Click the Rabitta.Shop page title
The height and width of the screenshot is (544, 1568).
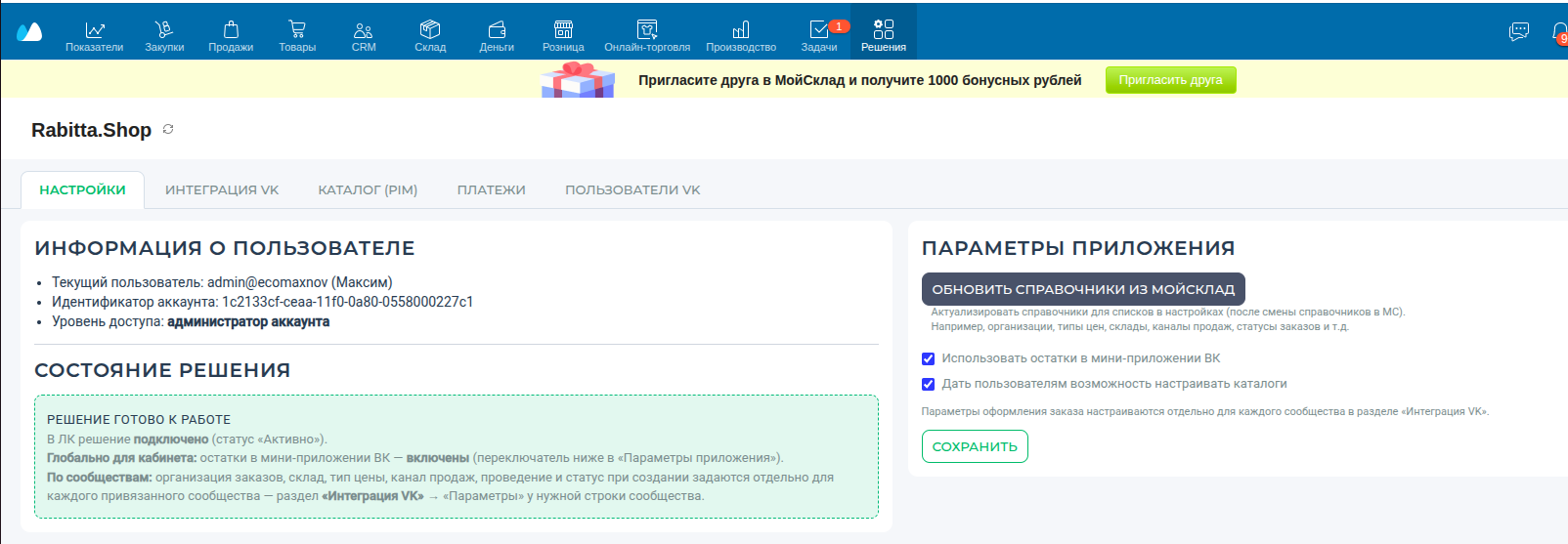click(x=91, y=130)
